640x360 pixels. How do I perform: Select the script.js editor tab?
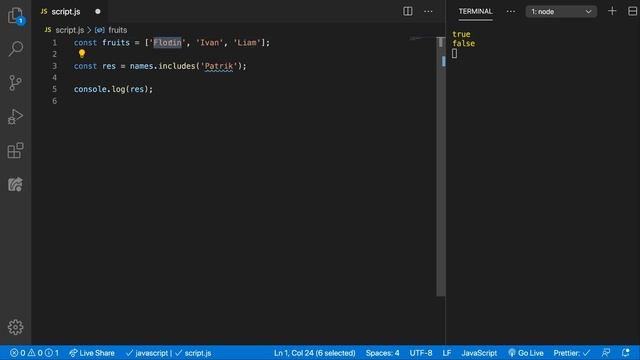click(65, 11)
